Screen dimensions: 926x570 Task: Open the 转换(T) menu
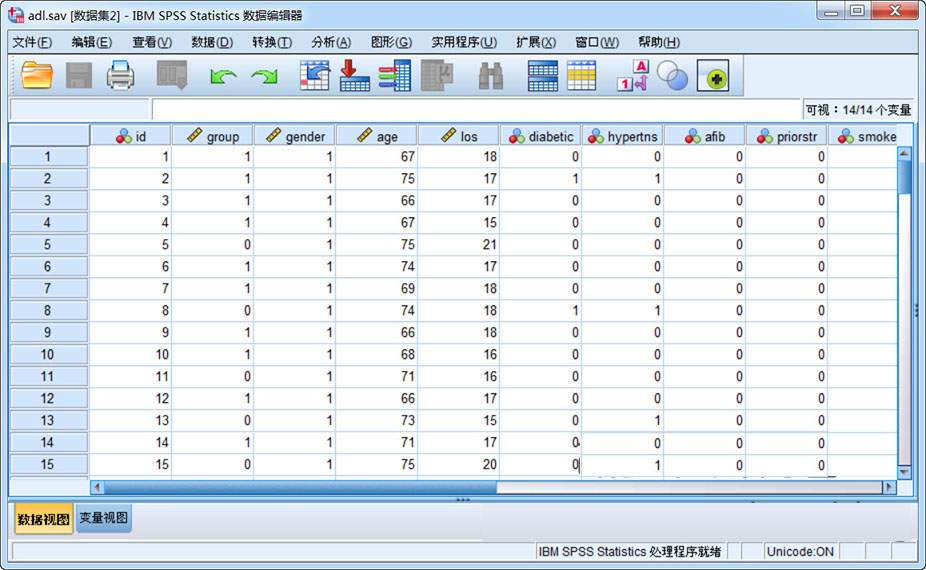tap(272, 42)
